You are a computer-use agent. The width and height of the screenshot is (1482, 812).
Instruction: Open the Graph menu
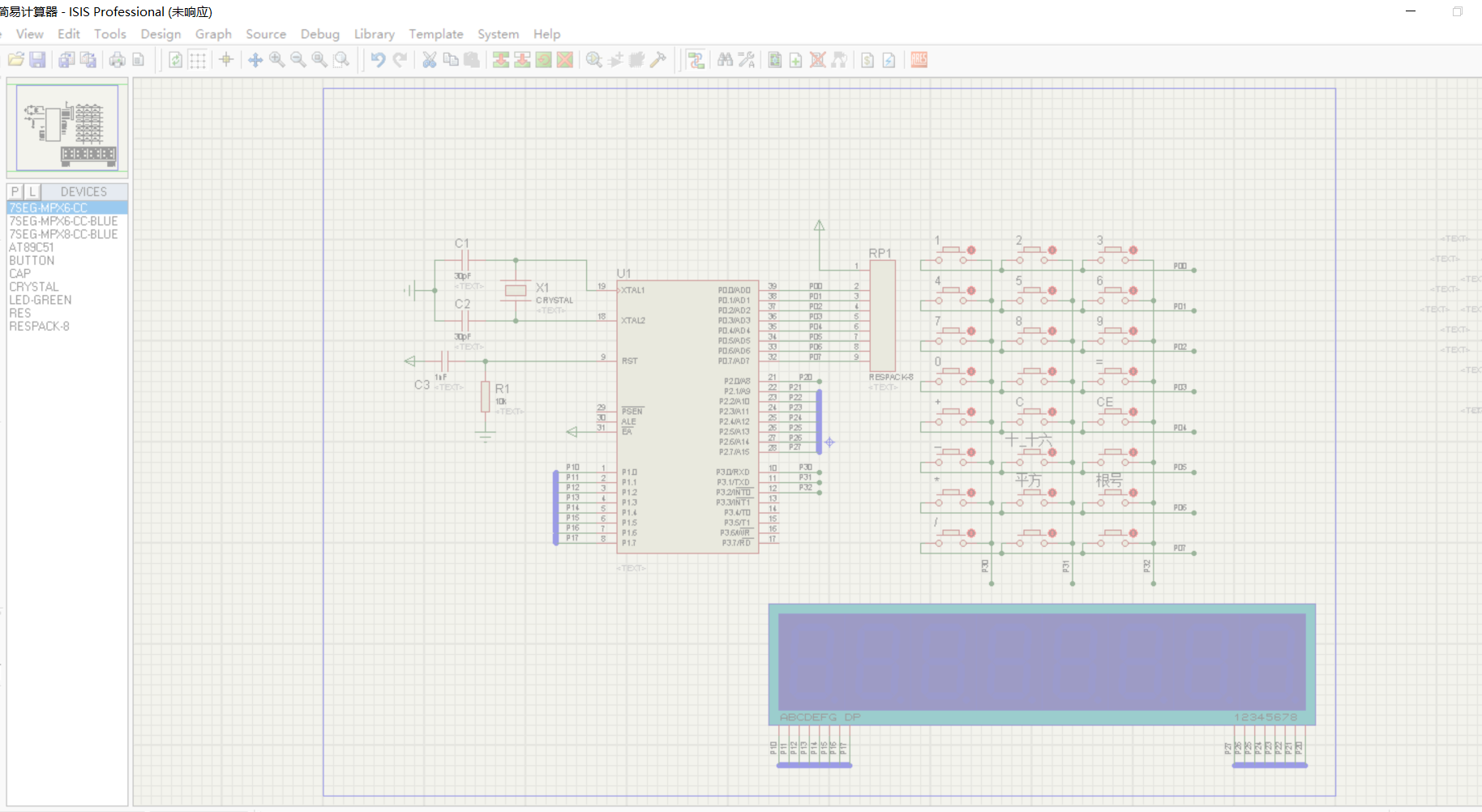coord(213,34)
